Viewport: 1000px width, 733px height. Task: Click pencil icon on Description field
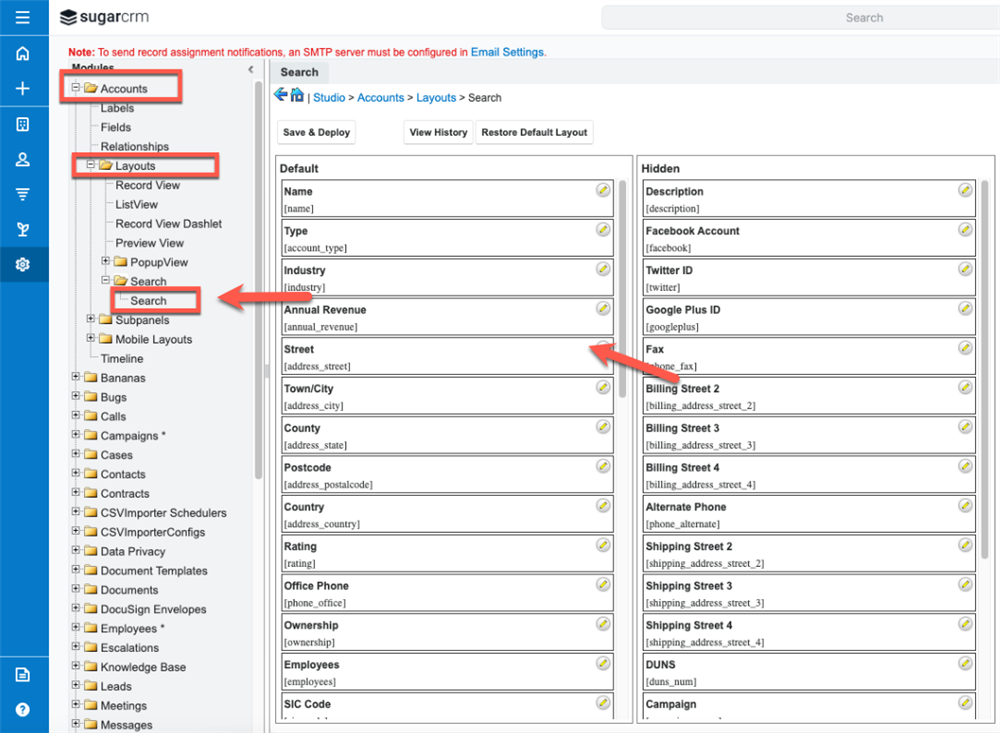965,190
